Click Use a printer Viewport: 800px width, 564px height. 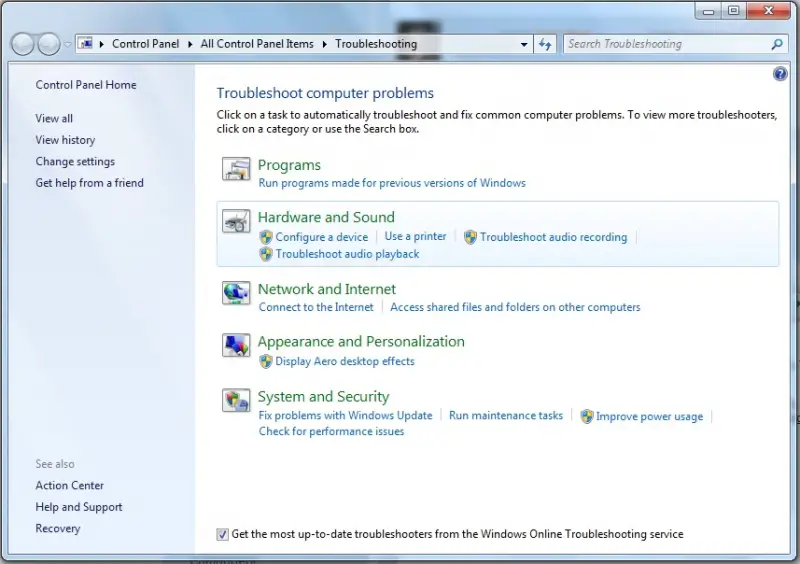click(x=415, y=236)
